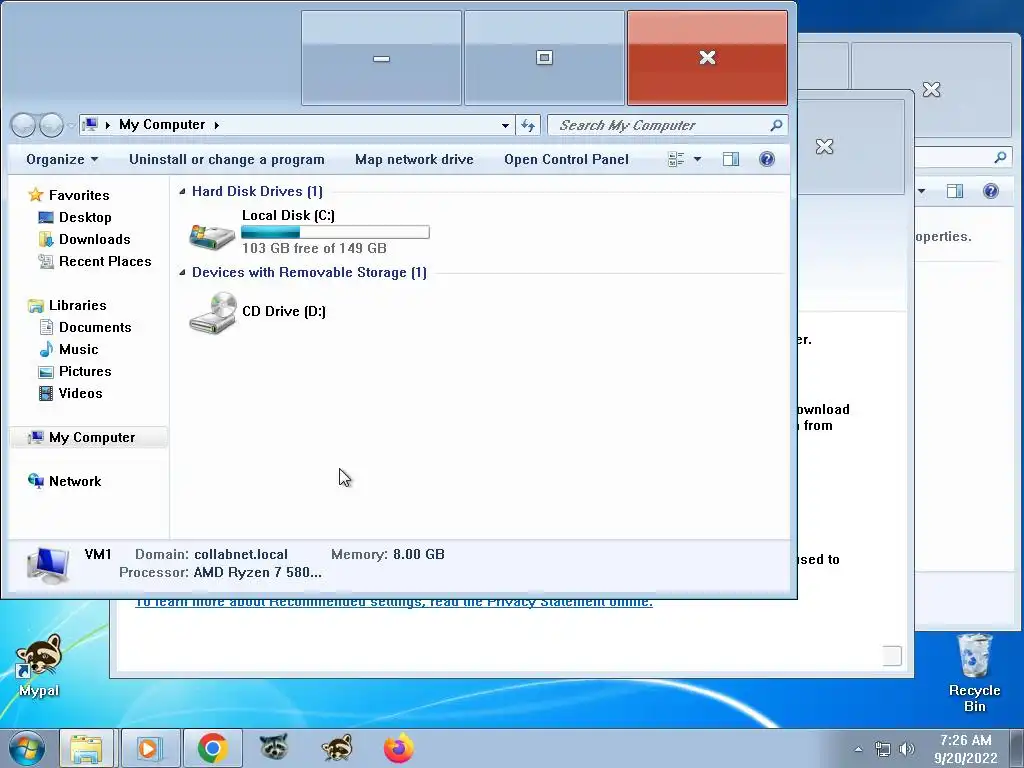Click help icon in background window
This screenshot has width=1024, height=768.
click(991, 191)
